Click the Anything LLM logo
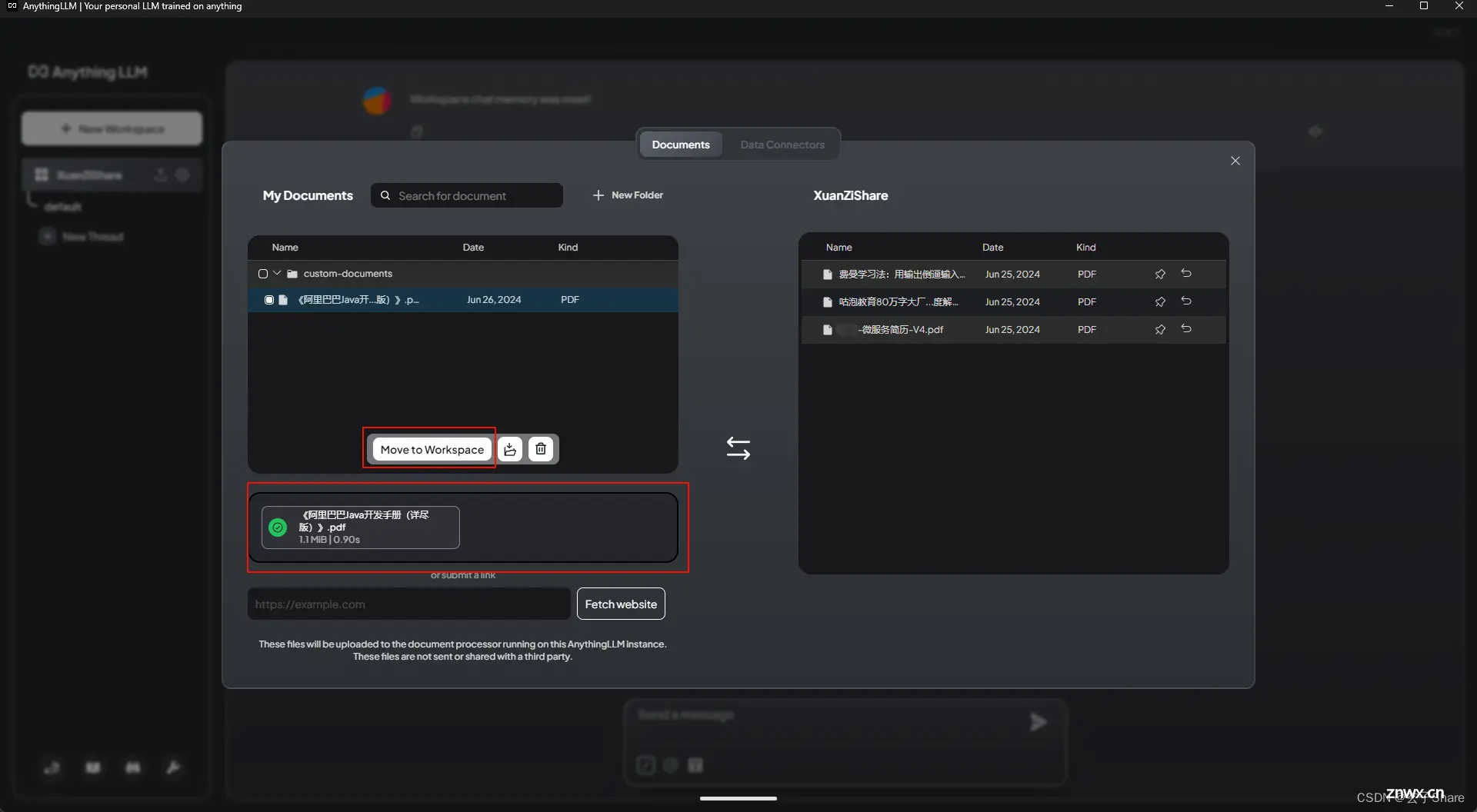The width and height of the screenshot is (1477, 812). (x=88, y=72)
